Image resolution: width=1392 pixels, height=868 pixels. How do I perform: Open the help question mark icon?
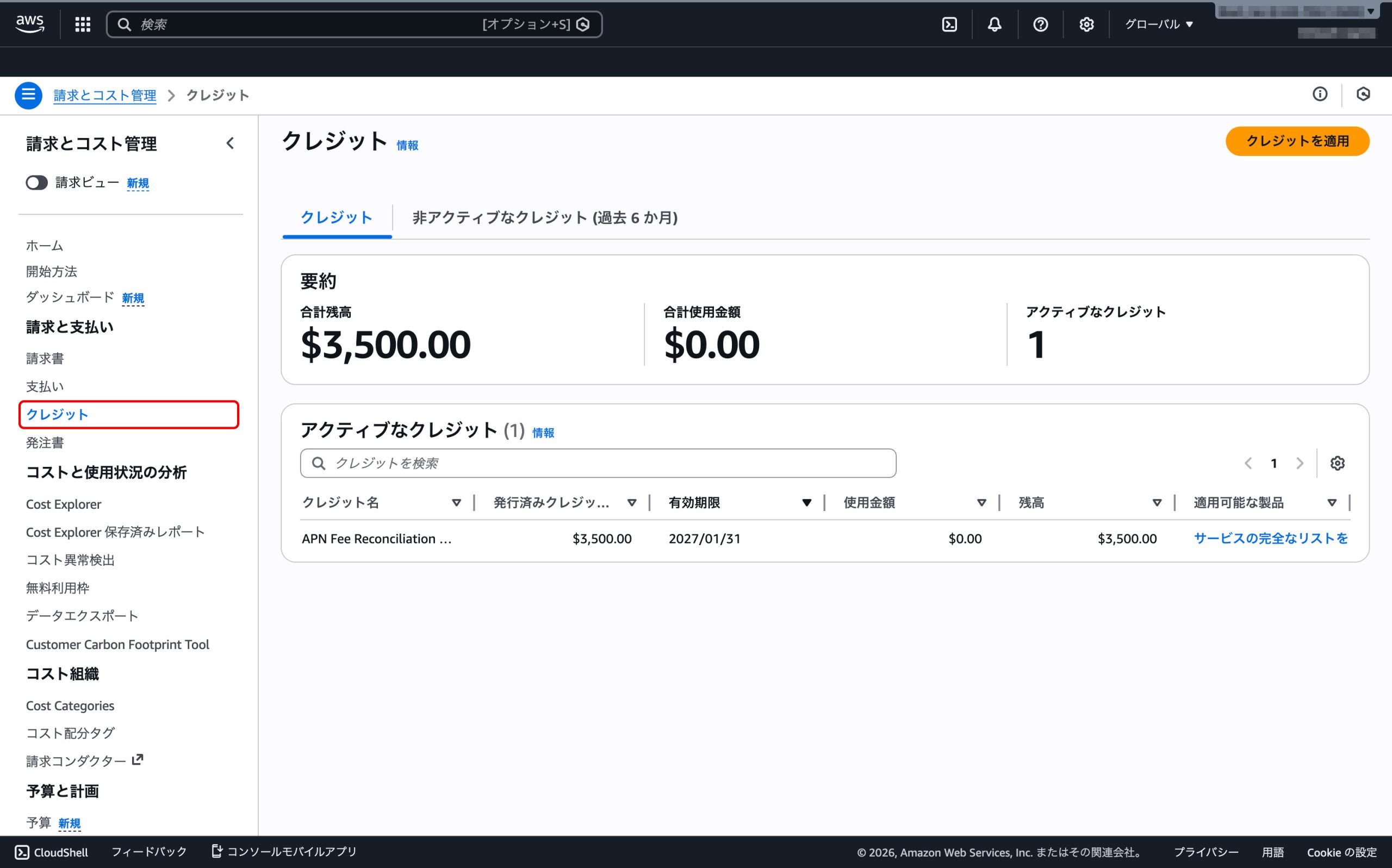pos(1040,24)
